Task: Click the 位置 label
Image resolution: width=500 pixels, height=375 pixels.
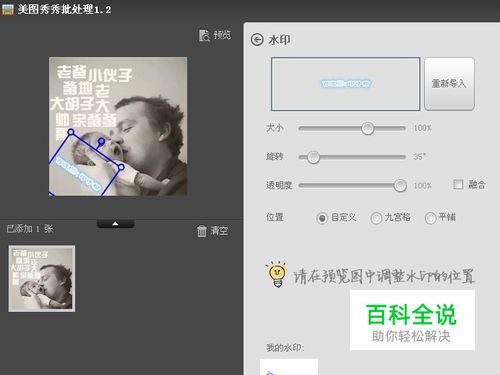Action: point(274,217)
